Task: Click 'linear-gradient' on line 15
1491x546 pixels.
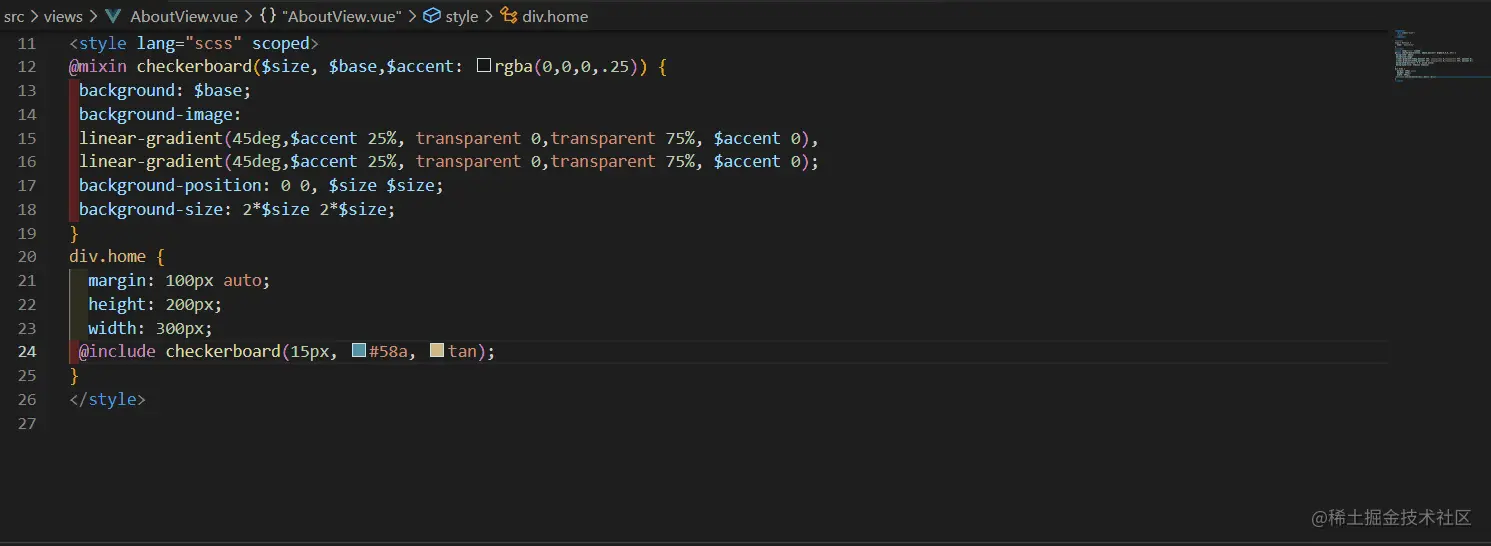Action: coord(151,138)
